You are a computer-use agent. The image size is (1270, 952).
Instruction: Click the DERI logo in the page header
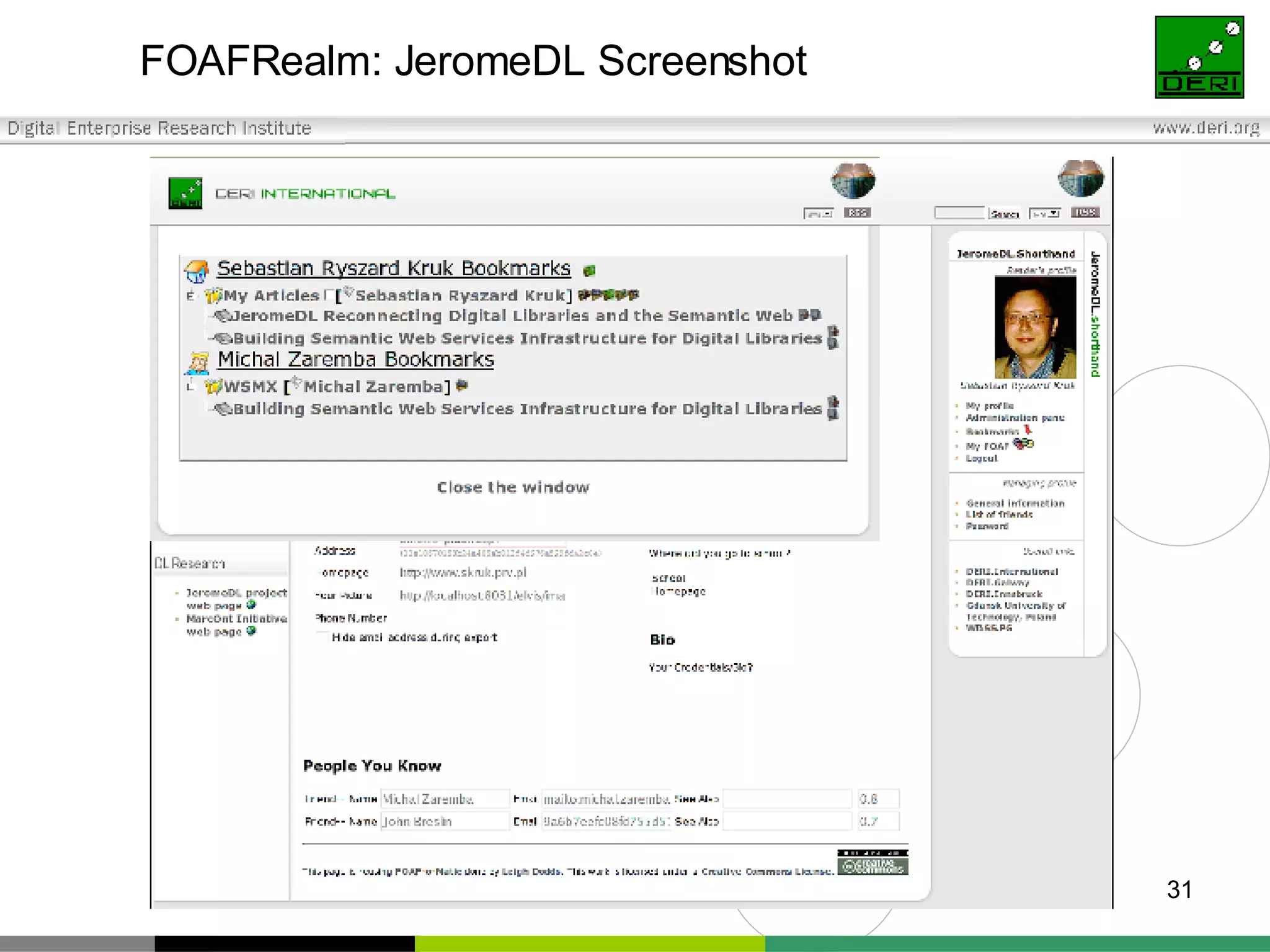click(185, 193)
